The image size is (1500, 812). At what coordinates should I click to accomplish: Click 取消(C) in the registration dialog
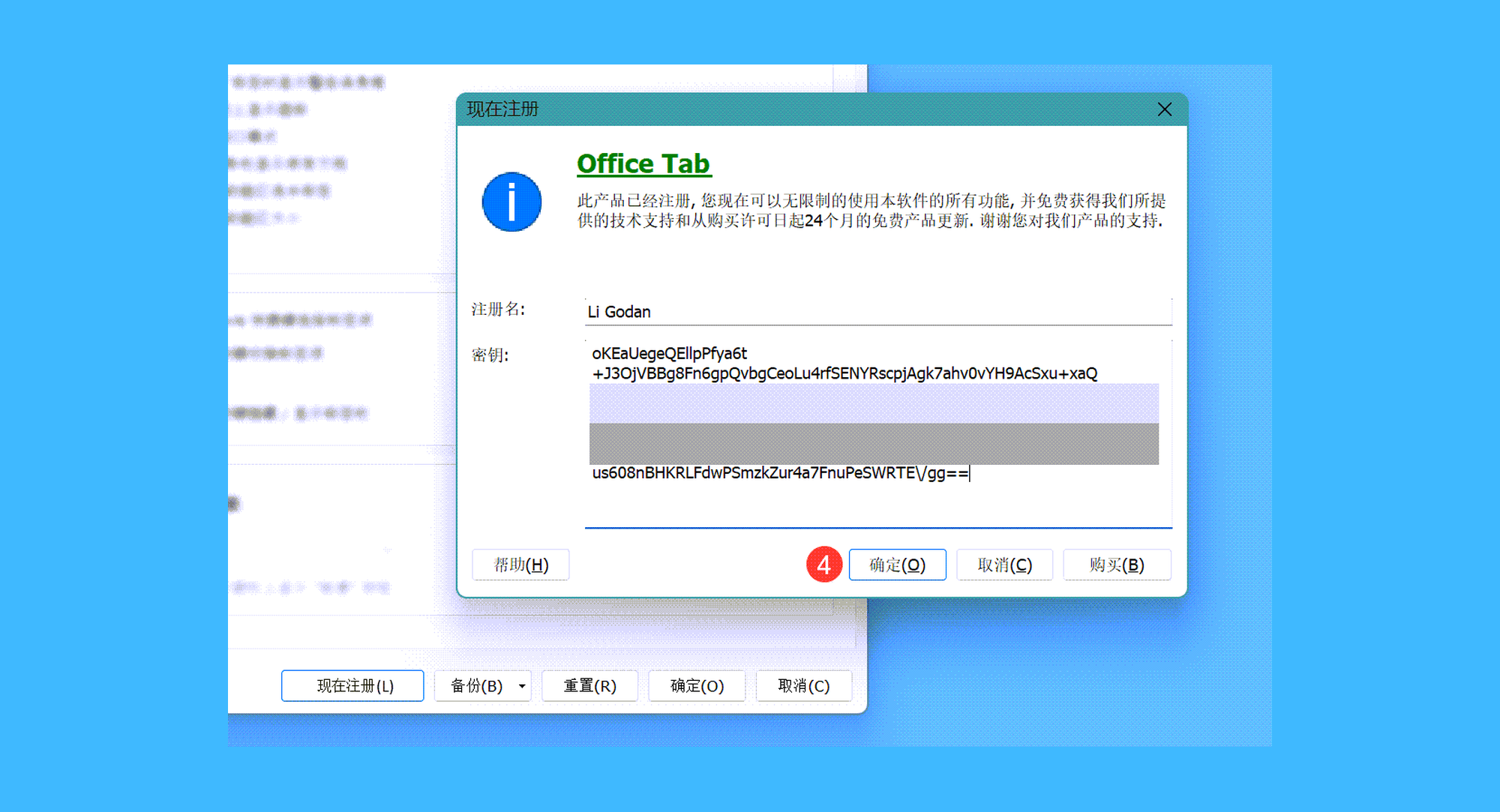pyautogui.click(x=1004, y=565)
